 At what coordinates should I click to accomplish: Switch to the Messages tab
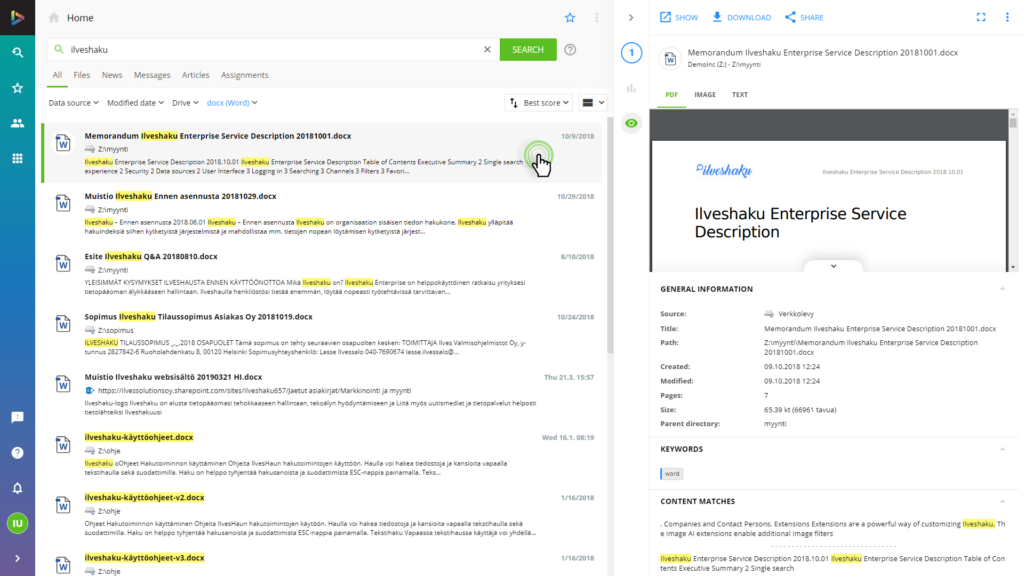(x=152, y=75)
